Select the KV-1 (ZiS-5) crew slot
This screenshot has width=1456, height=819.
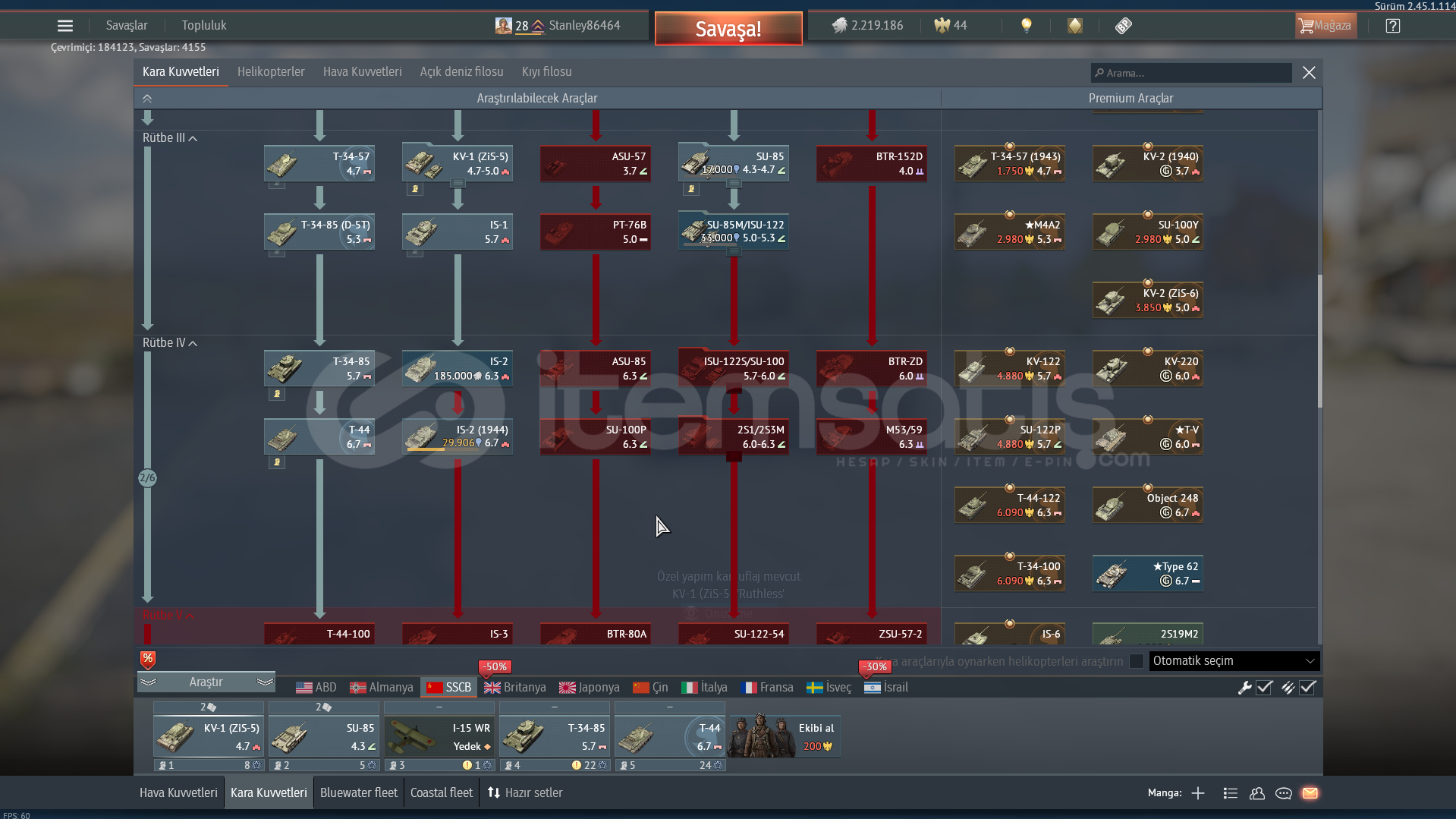209,736
